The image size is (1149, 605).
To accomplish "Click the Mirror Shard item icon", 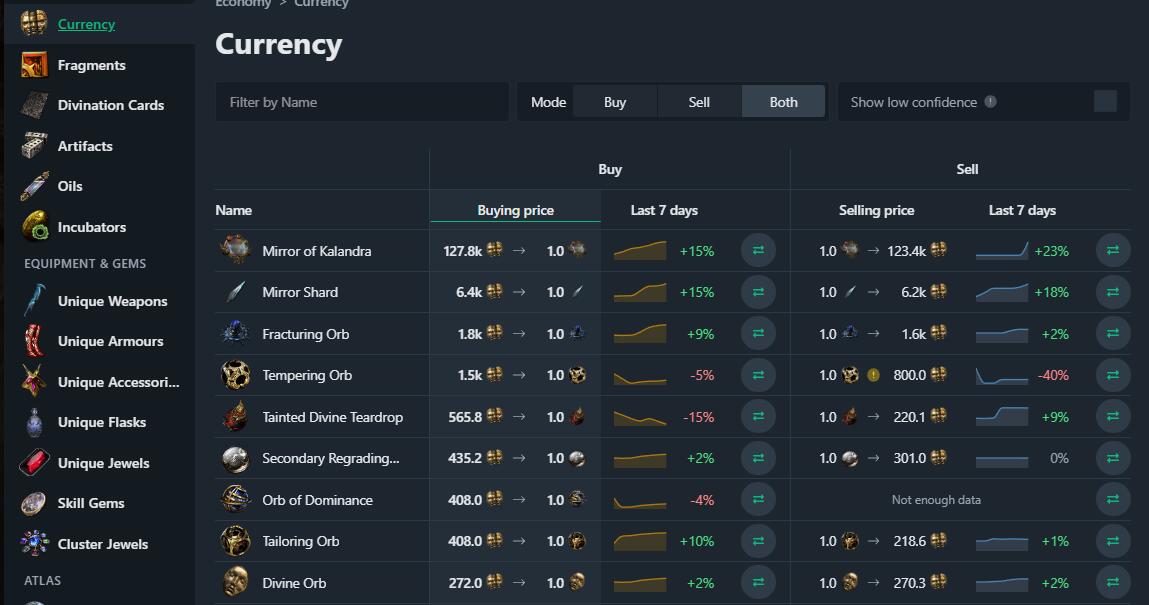I will (236, 292).
